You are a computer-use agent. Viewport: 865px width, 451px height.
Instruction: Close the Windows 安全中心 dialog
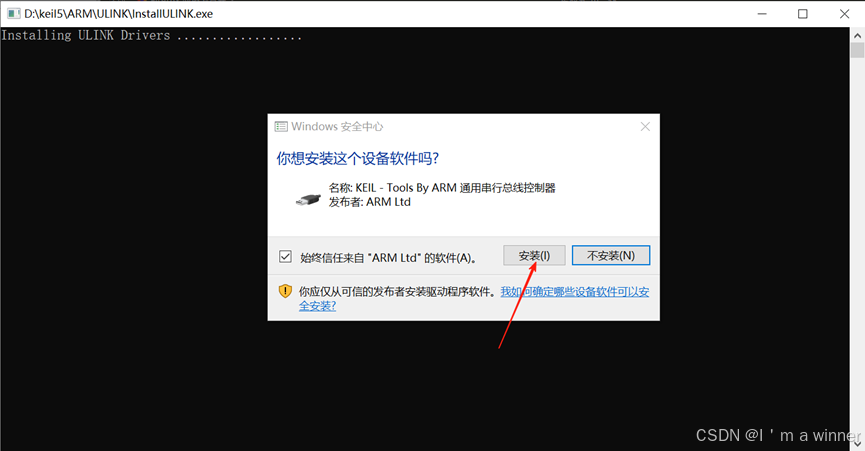[645, 127]
